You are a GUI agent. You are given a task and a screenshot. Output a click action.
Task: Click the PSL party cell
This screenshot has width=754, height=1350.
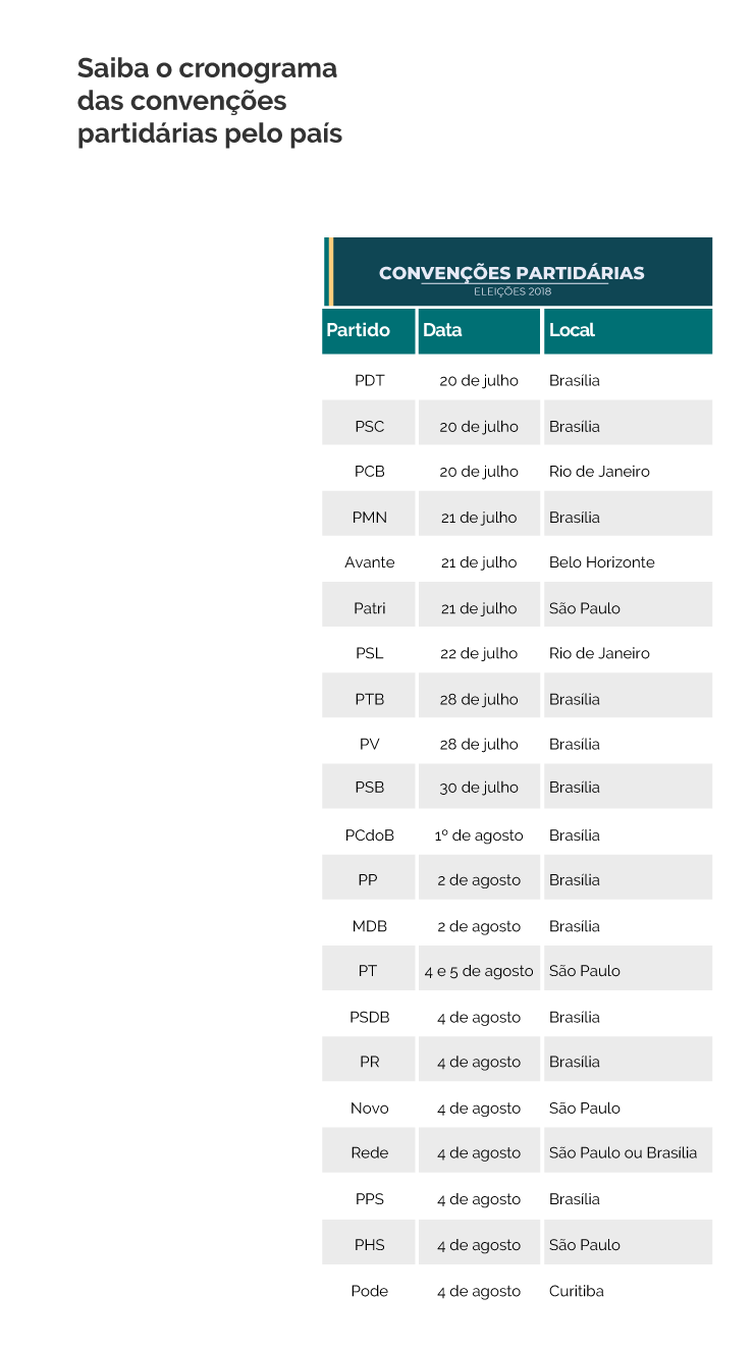pyautogui.click(x=369, y=654)
